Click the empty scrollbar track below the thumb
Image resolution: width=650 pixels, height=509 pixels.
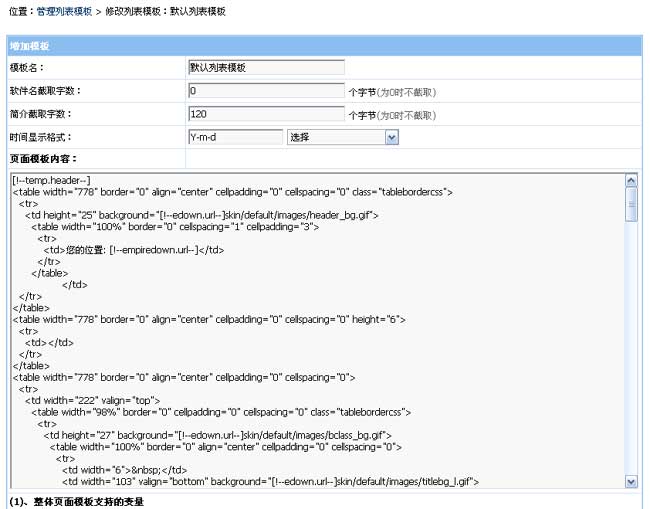pyautogui.click(x=631, y=350)
